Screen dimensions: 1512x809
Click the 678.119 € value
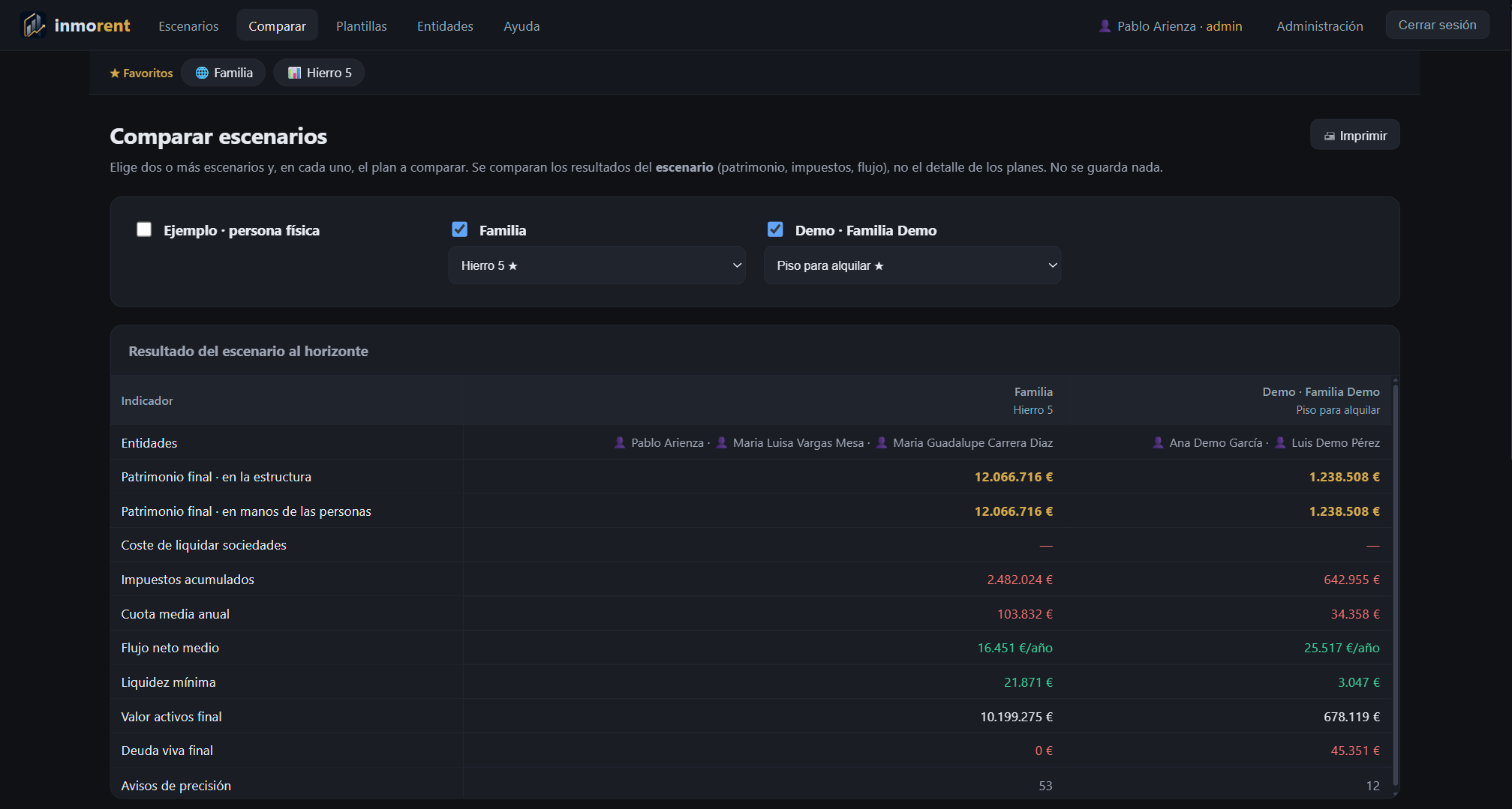(1350, 716)
